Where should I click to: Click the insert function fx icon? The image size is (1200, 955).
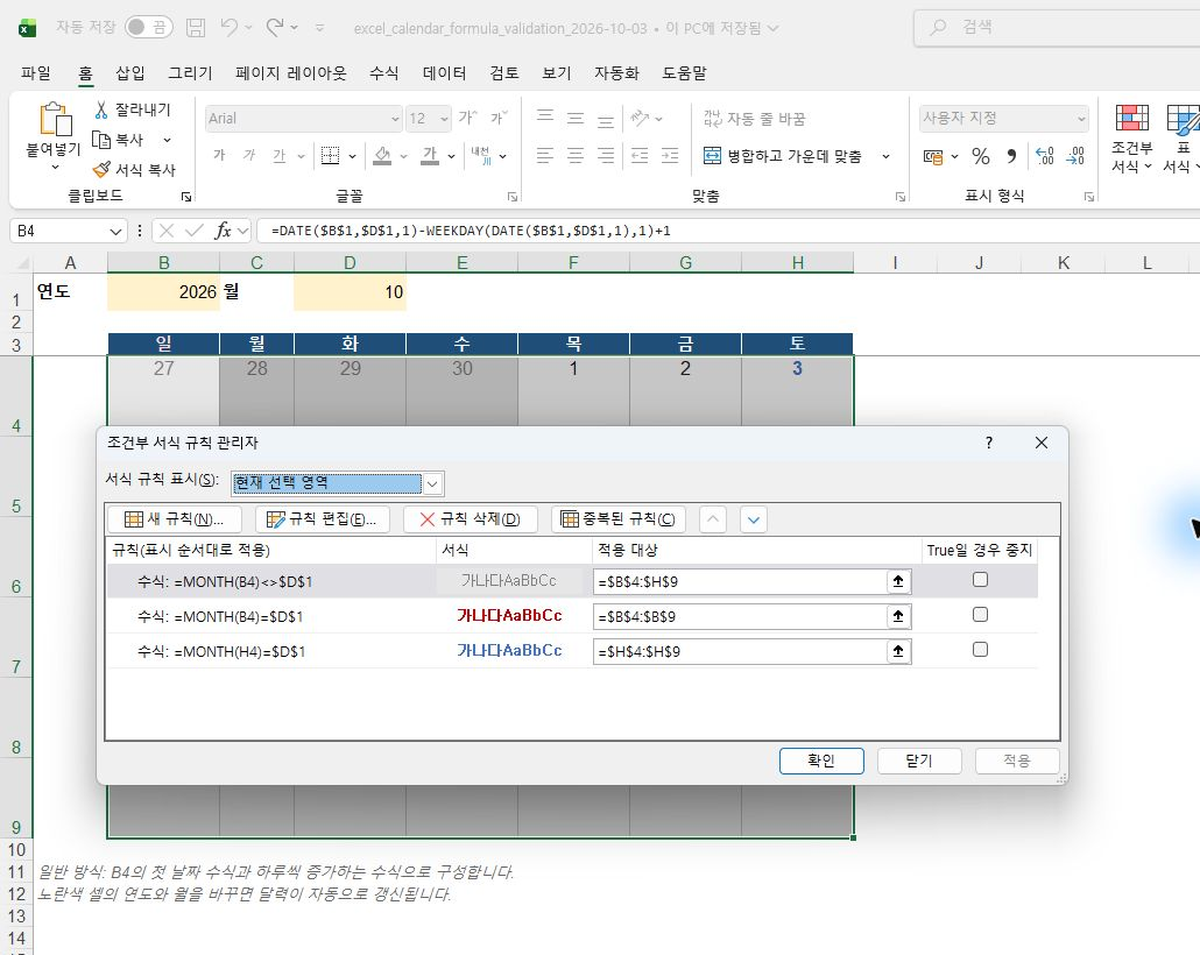click(223, 231)
